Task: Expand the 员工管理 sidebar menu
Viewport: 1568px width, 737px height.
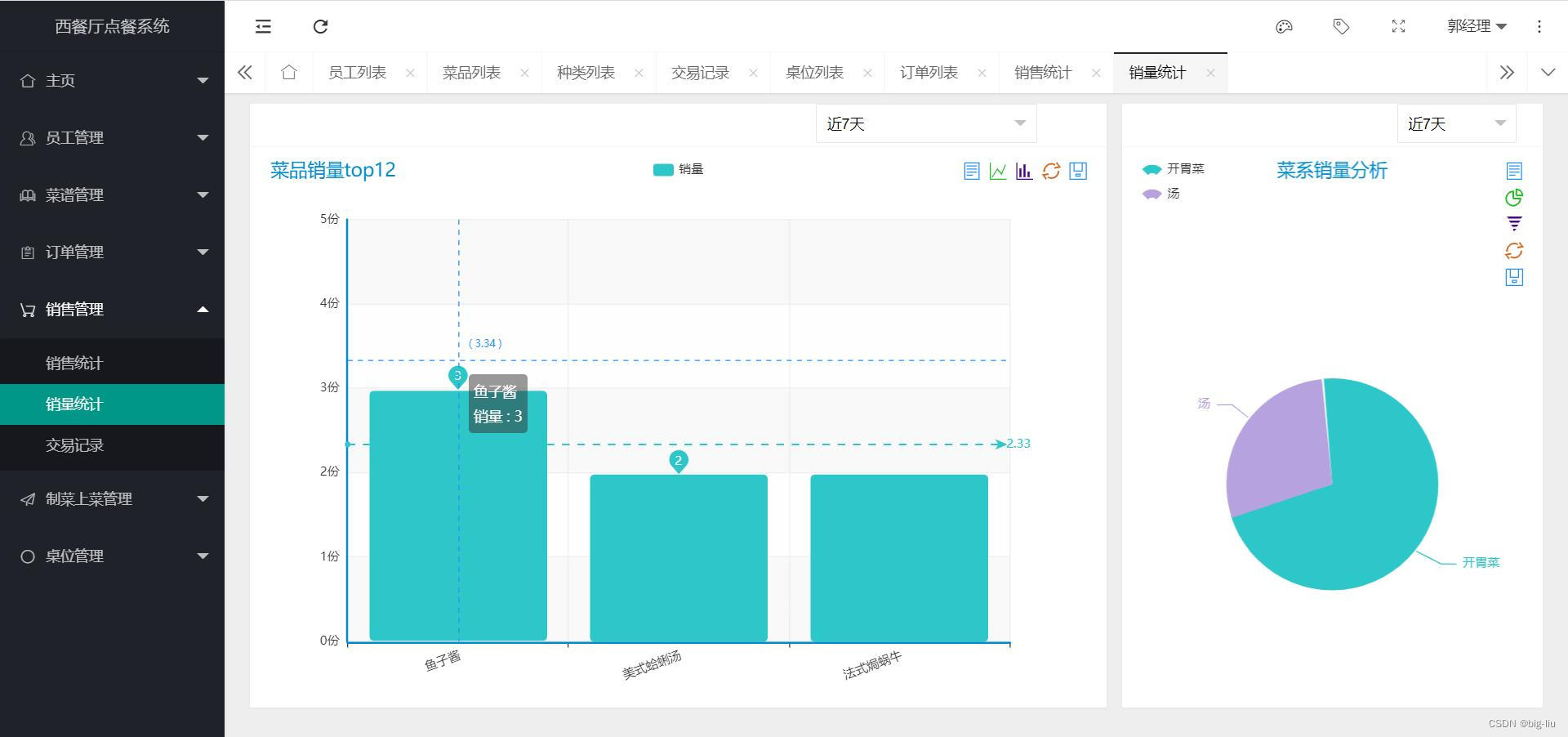Action: pos(112,137)
